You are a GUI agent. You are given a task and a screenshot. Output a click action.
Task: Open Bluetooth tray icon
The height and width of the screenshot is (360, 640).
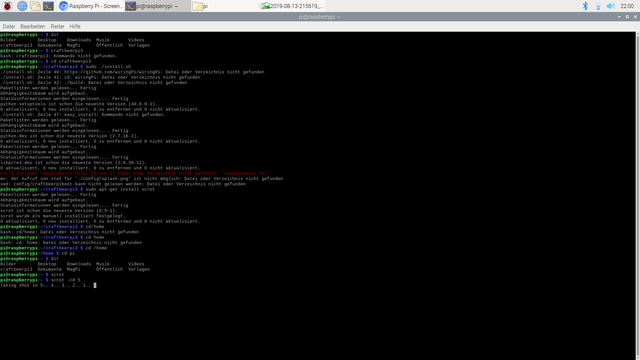(585, 6)
